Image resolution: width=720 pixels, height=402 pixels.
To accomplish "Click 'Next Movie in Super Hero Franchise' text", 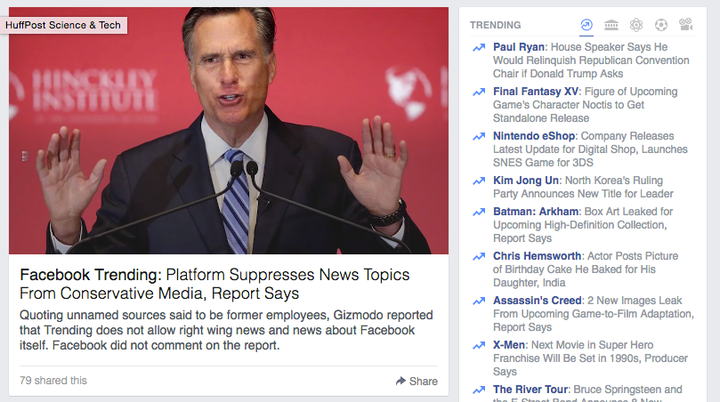I will 591,358.
